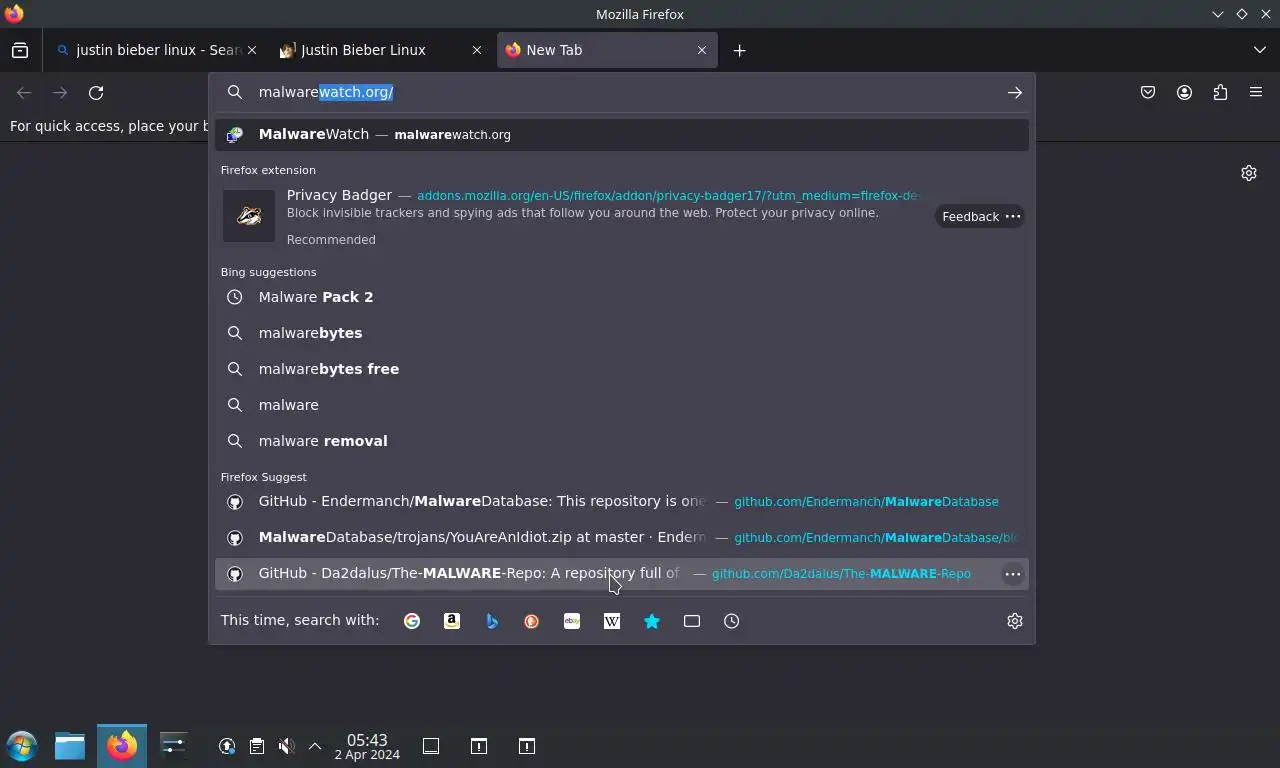This screenshot has height=768, width=1280.
Task: Select malwarebytes search suggestion
Action: point(622,333)
